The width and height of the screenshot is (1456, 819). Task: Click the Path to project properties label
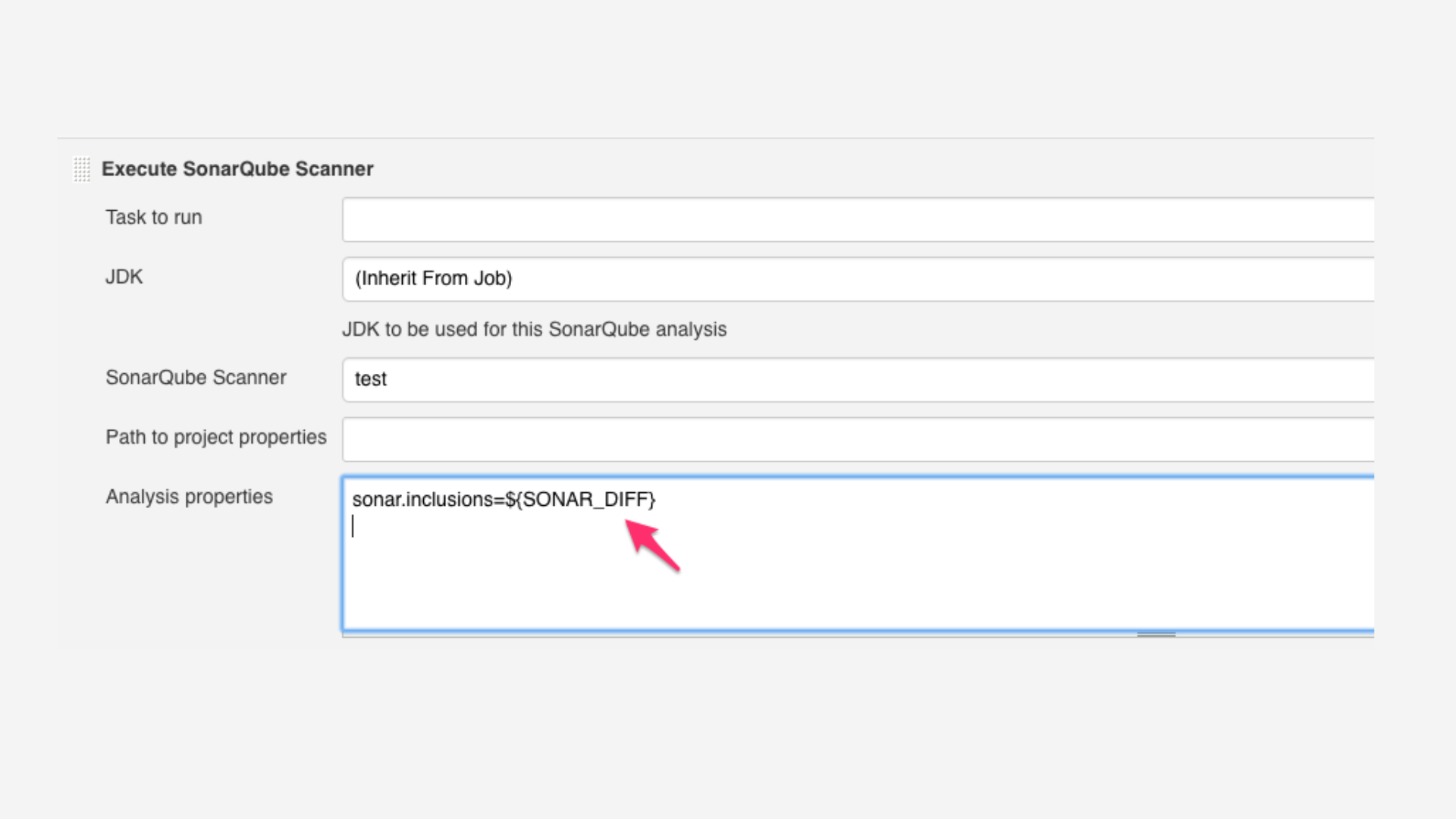pyautogui.click(x=216, y=438)
